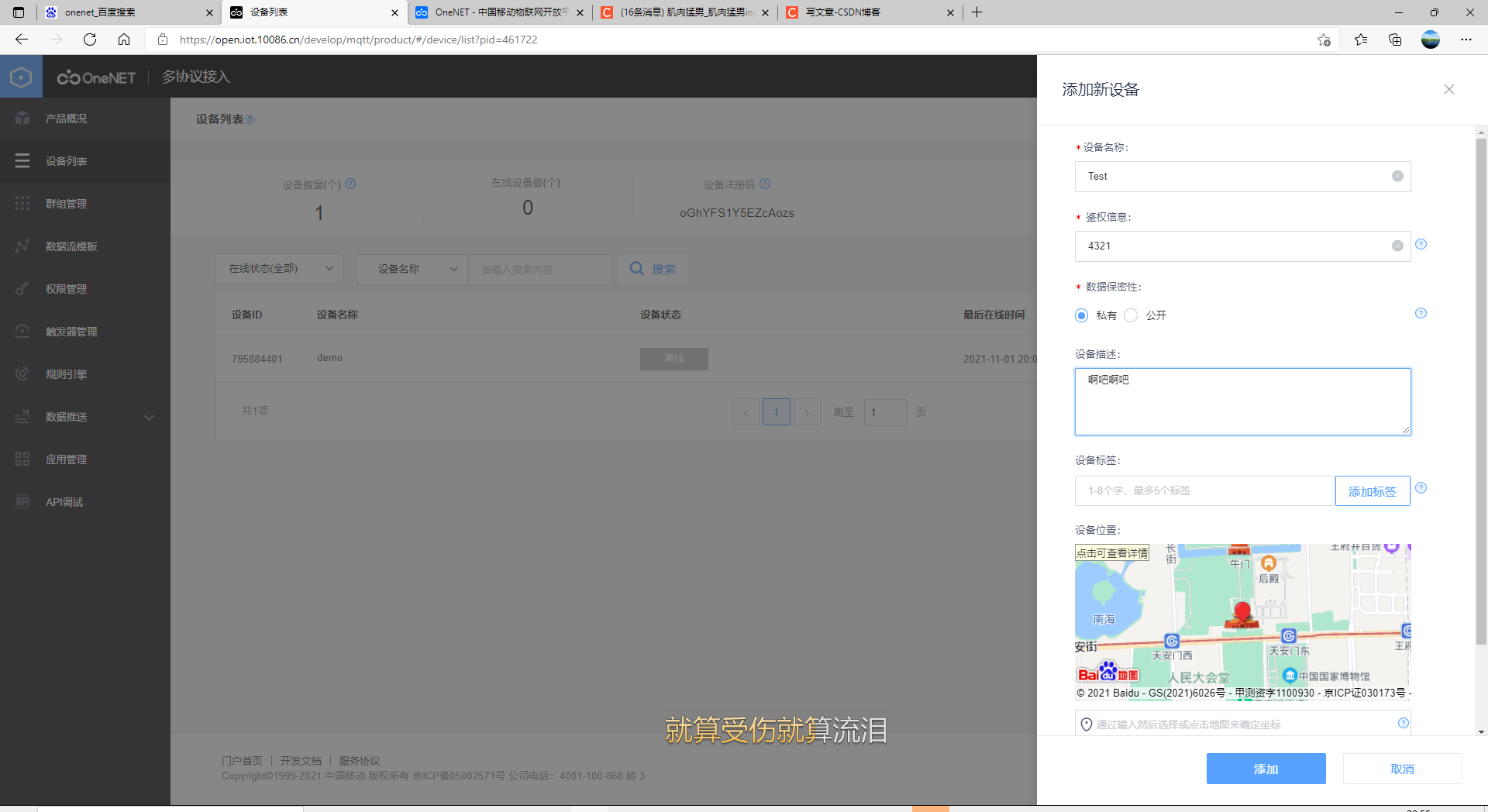
Task: Choose 公开 for 数据保密性
Action: pyautogui.click(x=1131, y=315)
